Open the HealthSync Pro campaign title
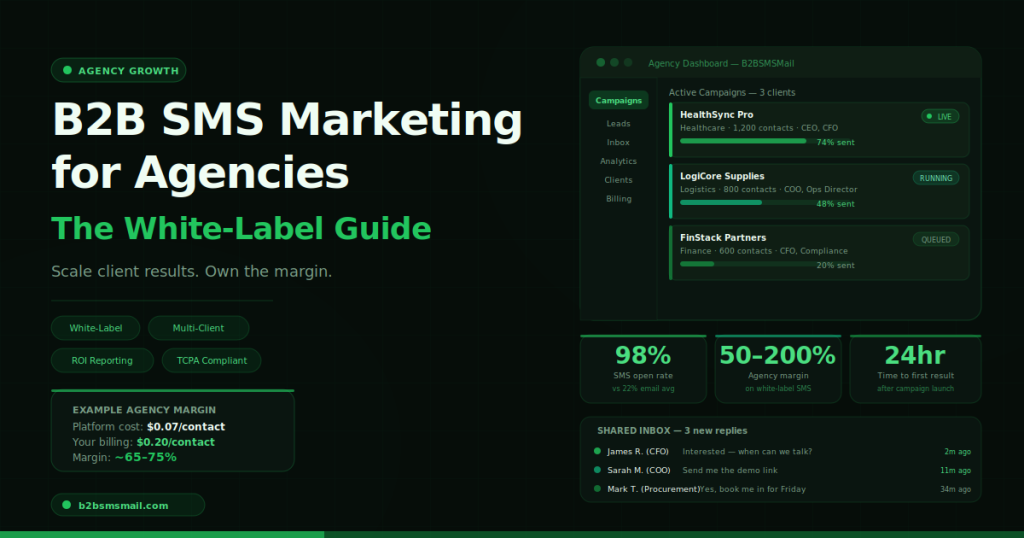The image size is (1024, 538). coord(716,114)
